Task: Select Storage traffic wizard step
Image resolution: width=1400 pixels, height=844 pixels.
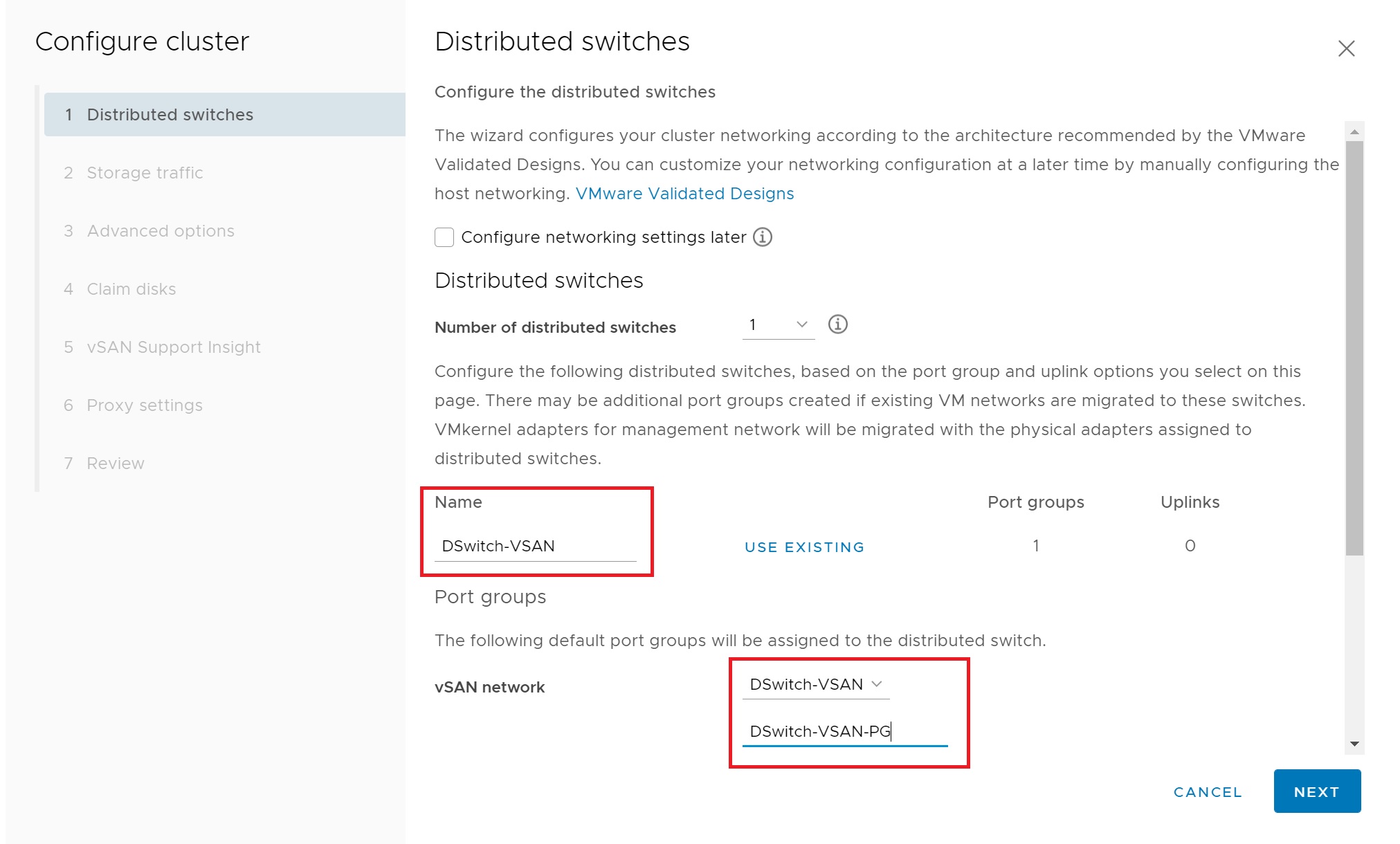Action: click(x=145, y=173)
